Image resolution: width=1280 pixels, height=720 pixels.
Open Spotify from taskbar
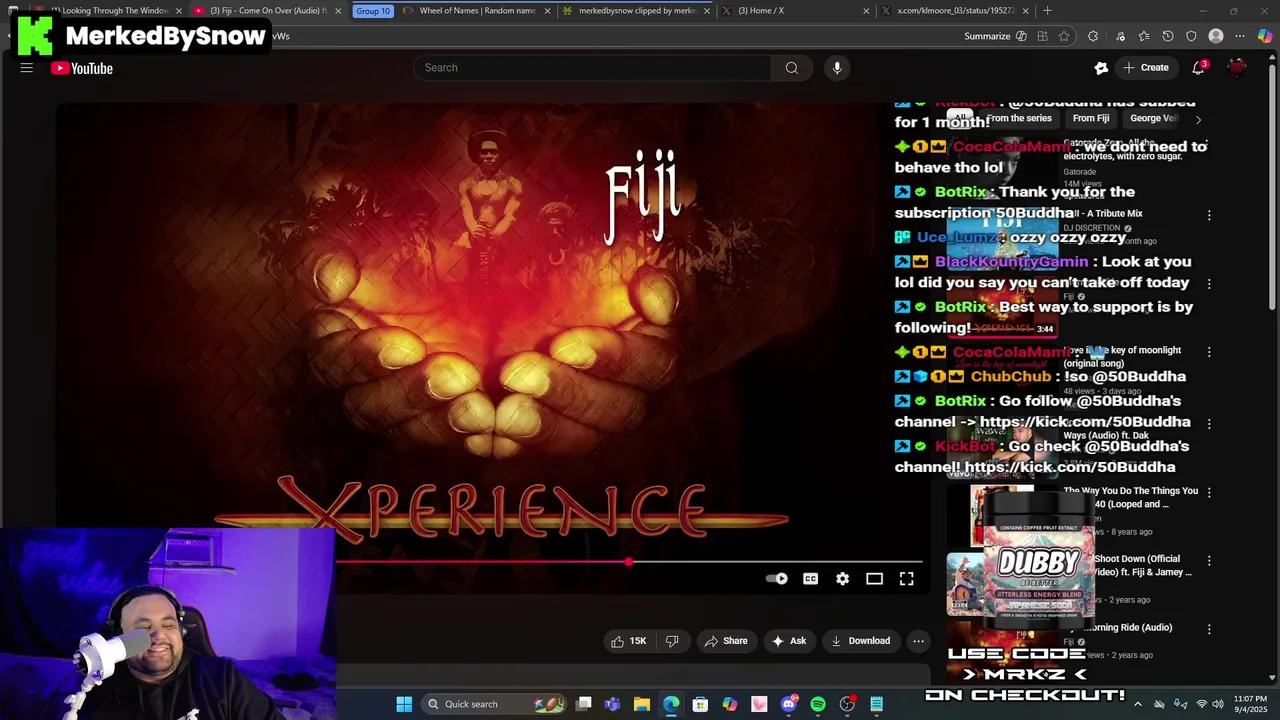818,704
